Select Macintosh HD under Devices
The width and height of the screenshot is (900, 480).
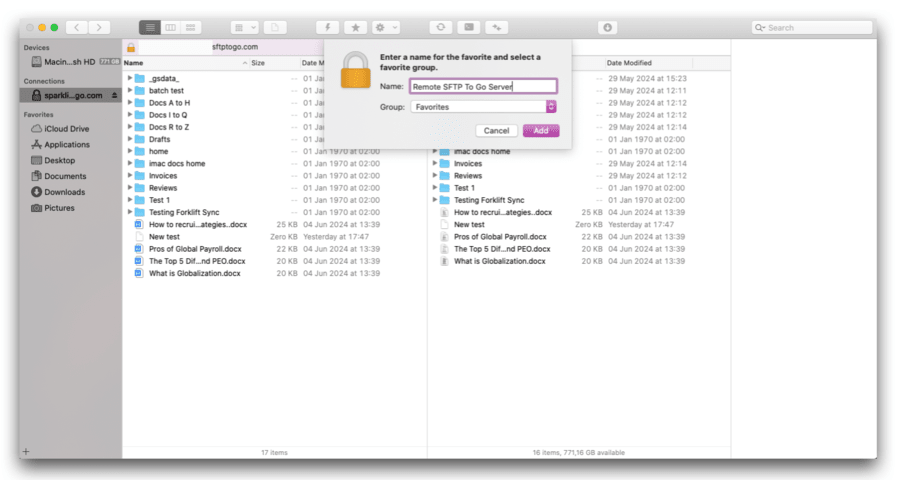coord(71,62)
